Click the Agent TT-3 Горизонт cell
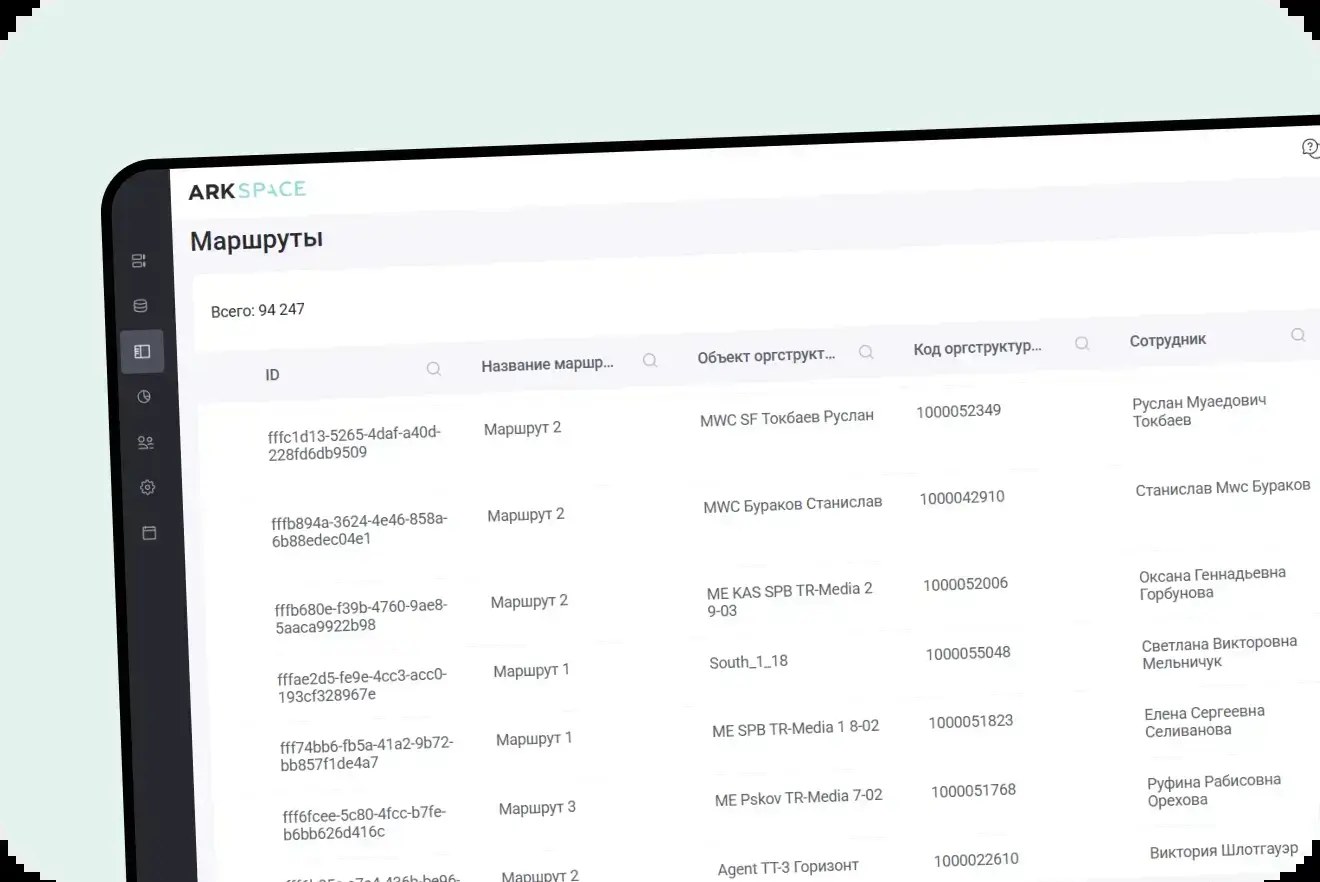 (x=789, y=867)
